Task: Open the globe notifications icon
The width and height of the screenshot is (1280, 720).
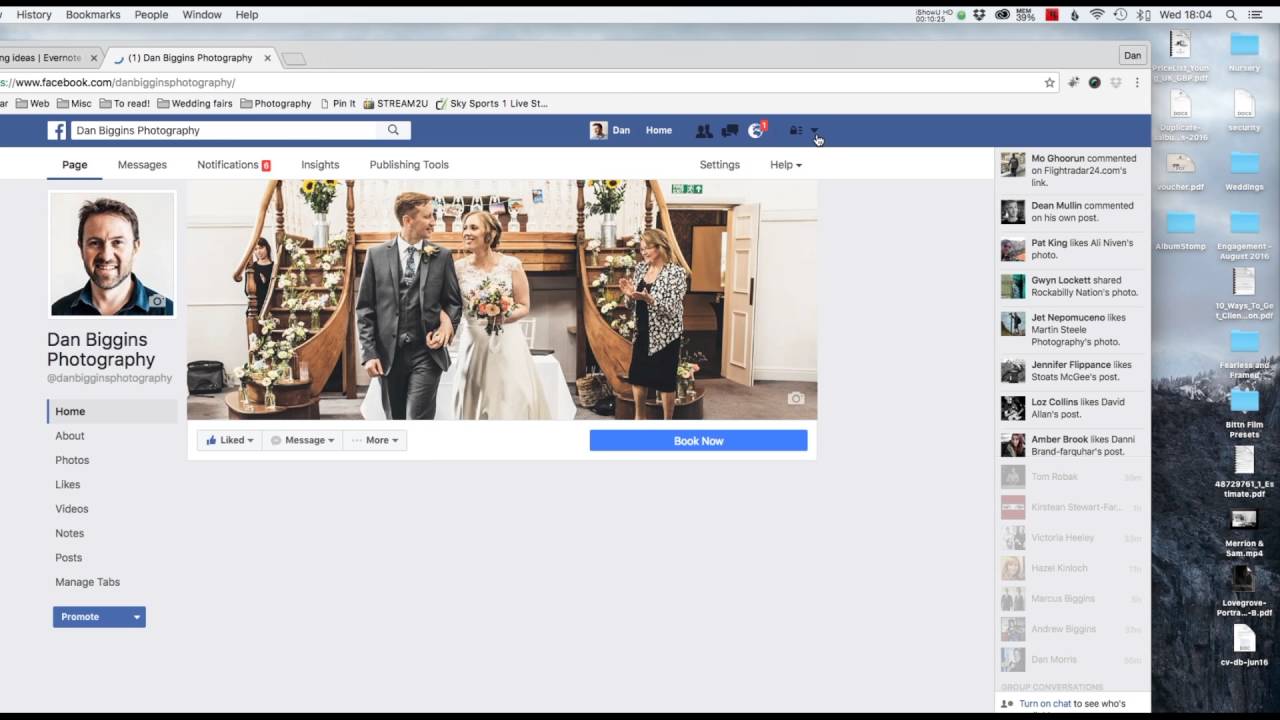Action: click(x=756, y=131)
